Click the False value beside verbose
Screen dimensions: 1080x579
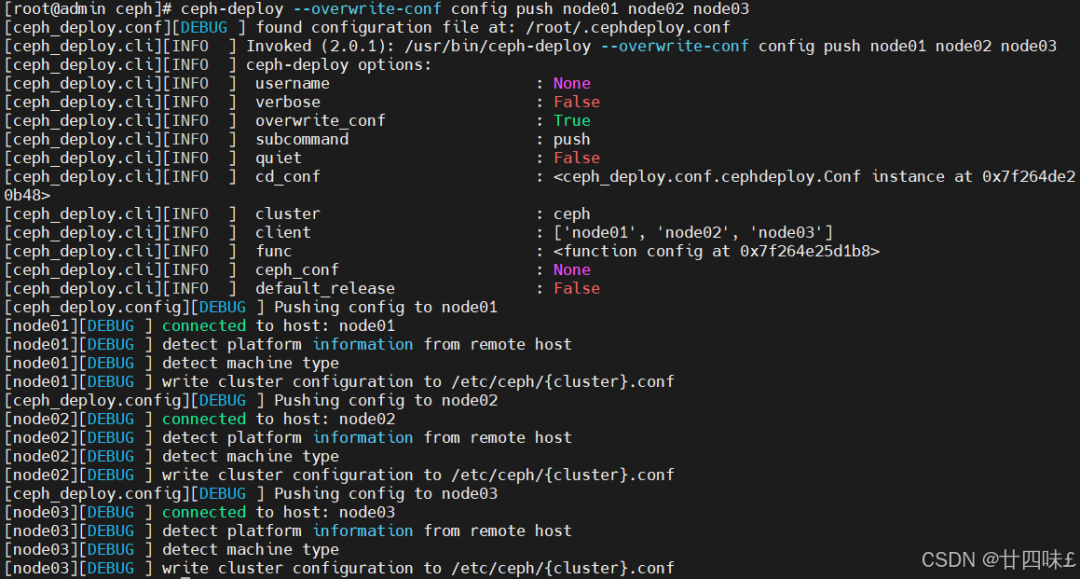(577, 102)
